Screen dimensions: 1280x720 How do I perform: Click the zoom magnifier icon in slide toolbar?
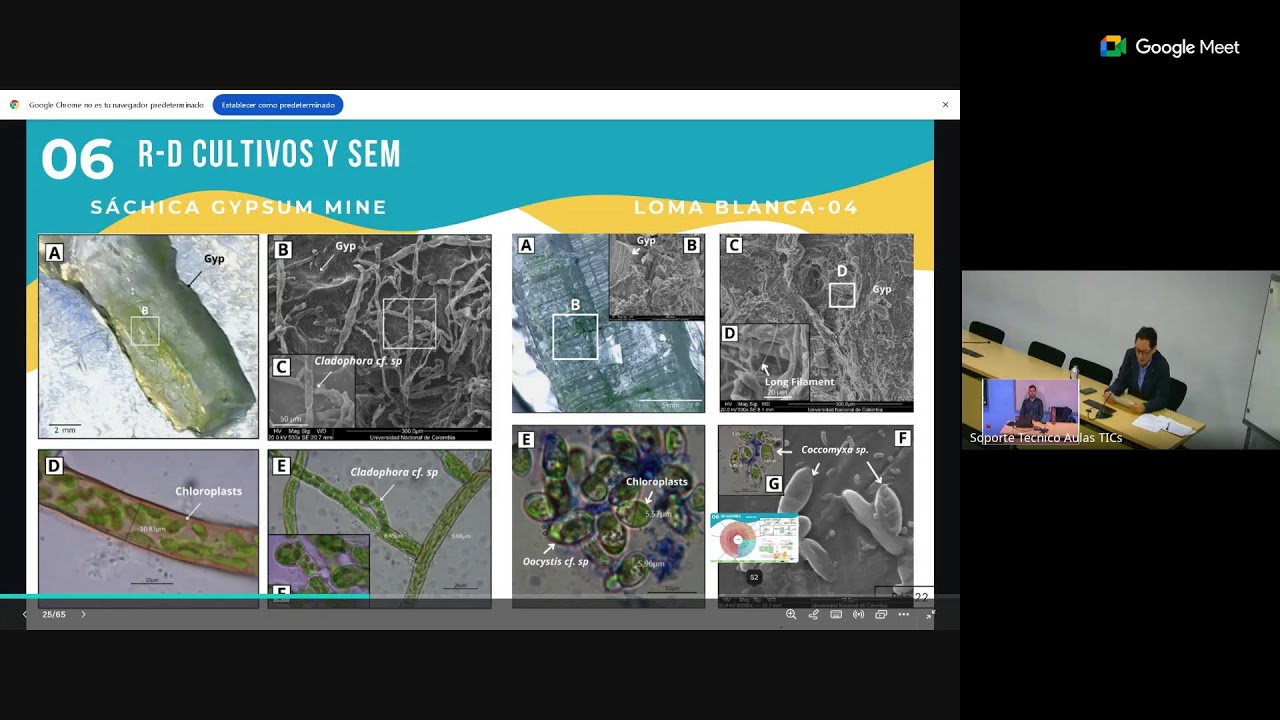click(791, 614)
